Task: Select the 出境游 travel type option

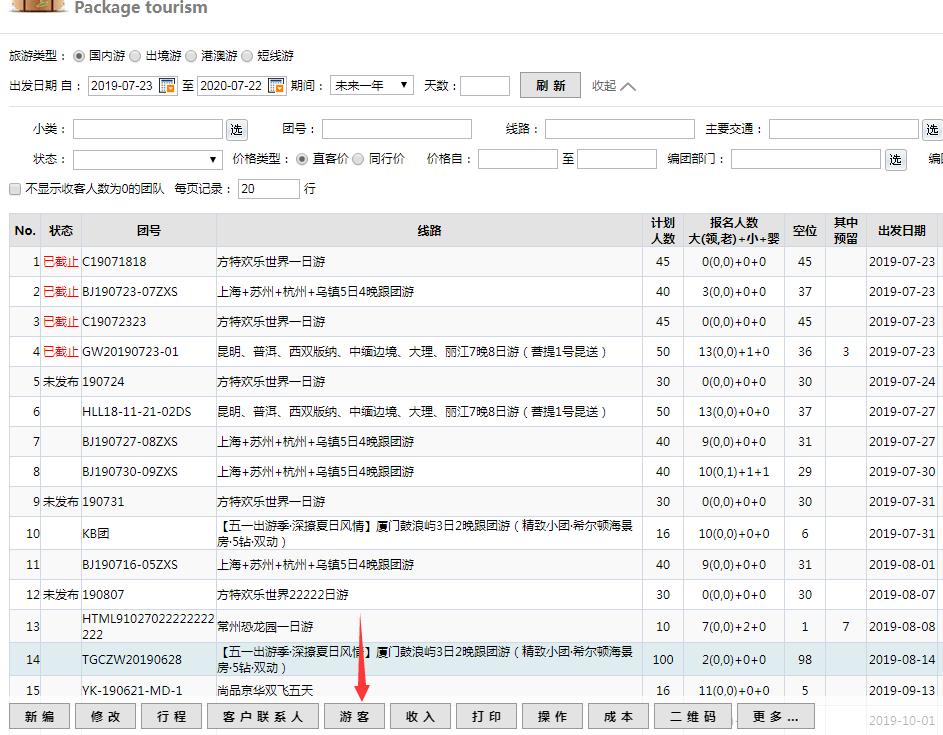Action: (135, 56)
